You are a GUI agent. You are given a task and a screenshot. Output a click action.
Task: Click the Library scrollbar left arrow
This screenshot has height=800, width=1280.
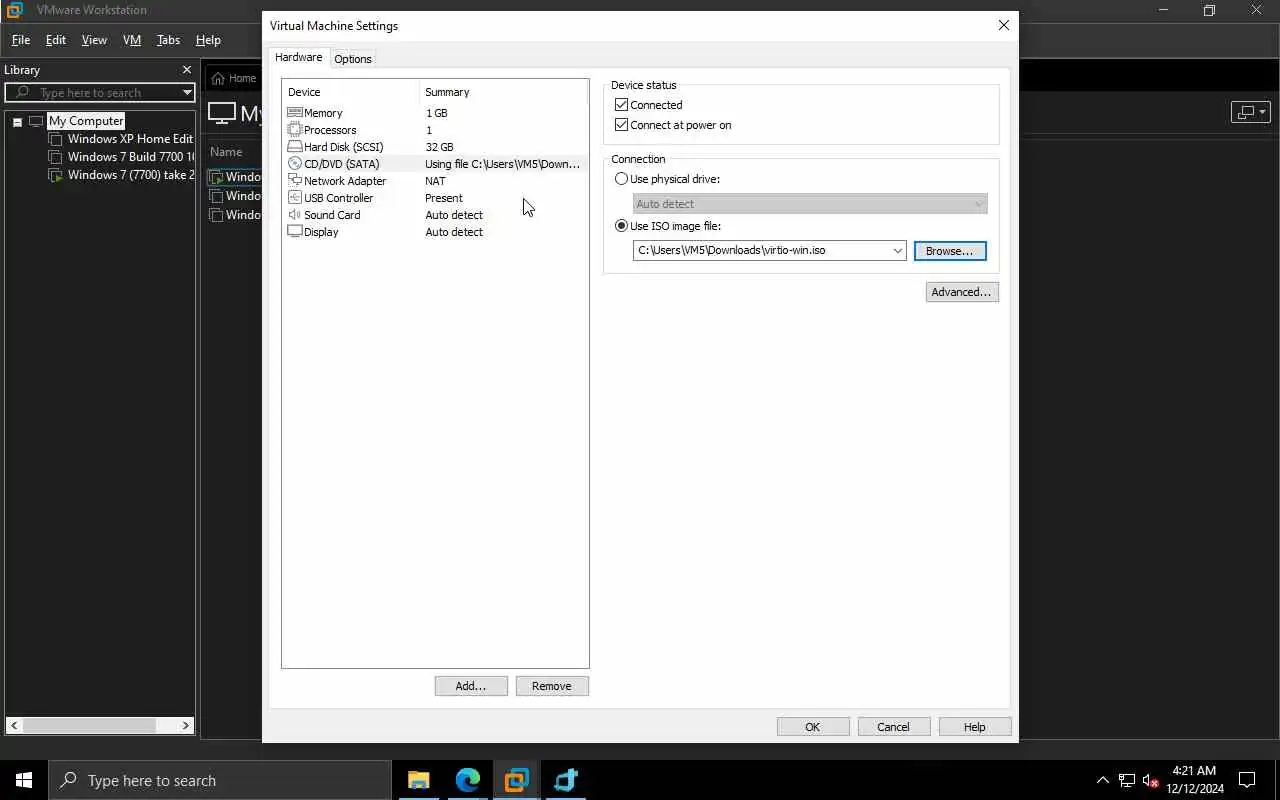(14, 725)
